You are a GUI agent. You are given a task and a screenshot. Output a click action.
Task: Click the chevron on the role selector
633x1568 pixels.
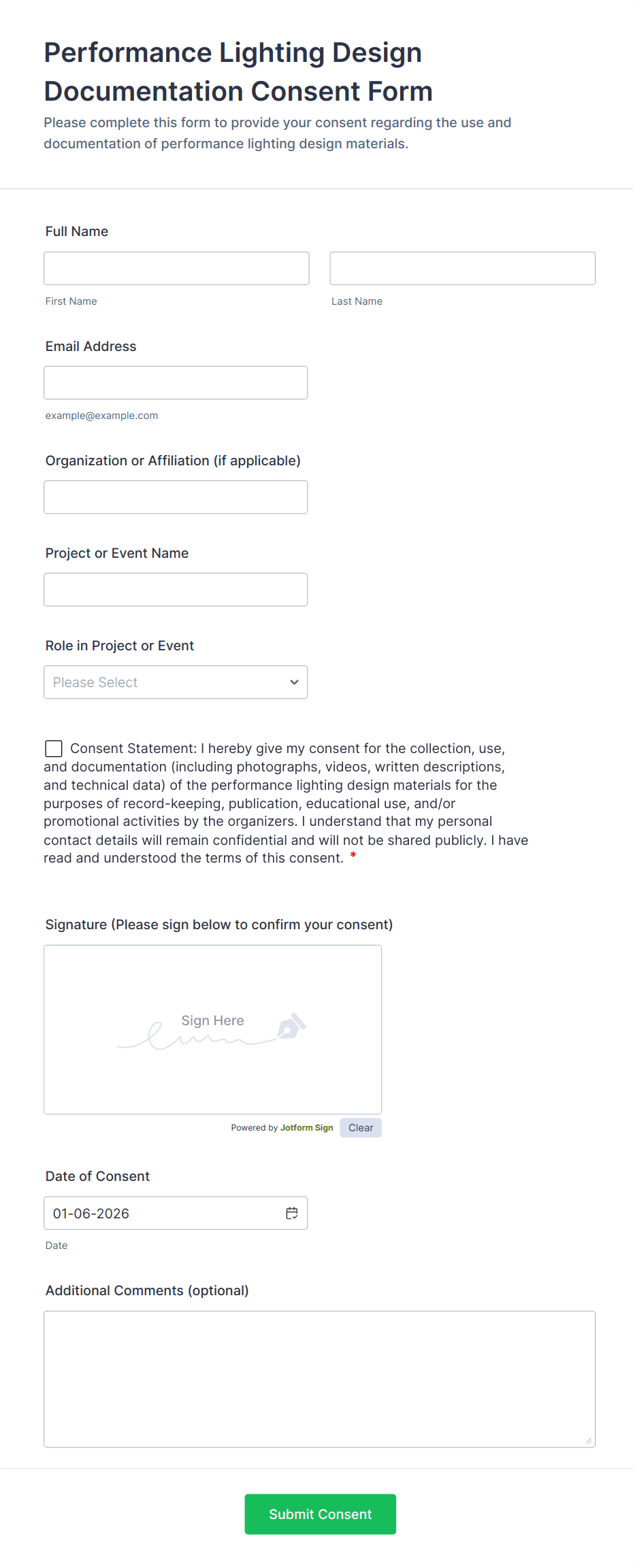pos(293,682)
